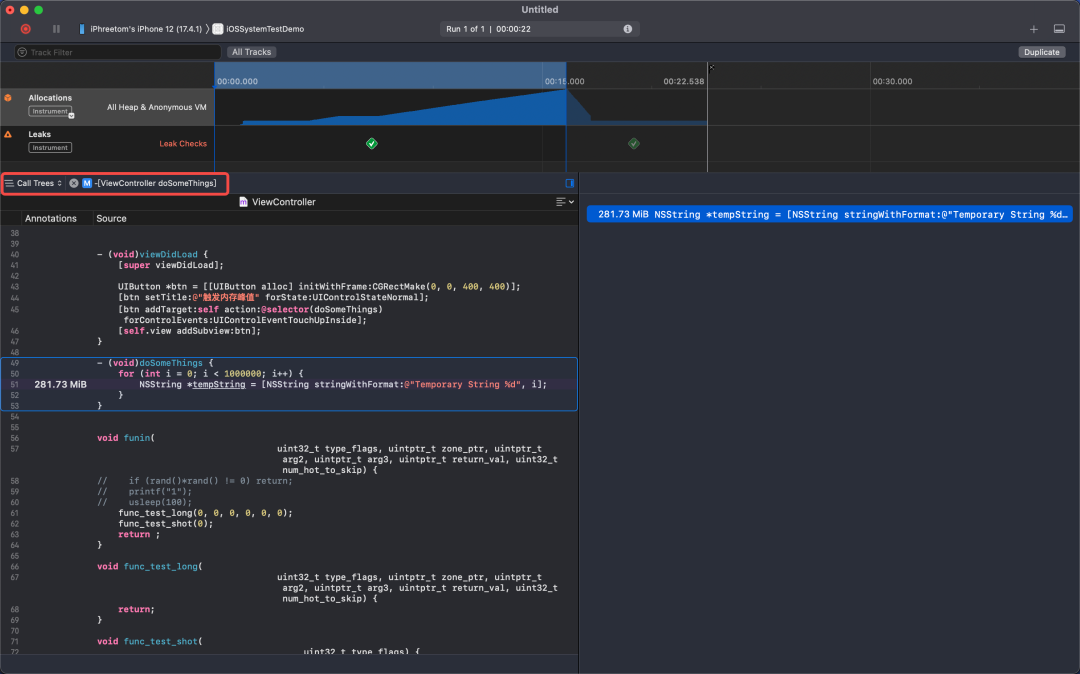Close the Instruments window
Viewport: 1080px width, 674px height.
(x=10, y=10)
